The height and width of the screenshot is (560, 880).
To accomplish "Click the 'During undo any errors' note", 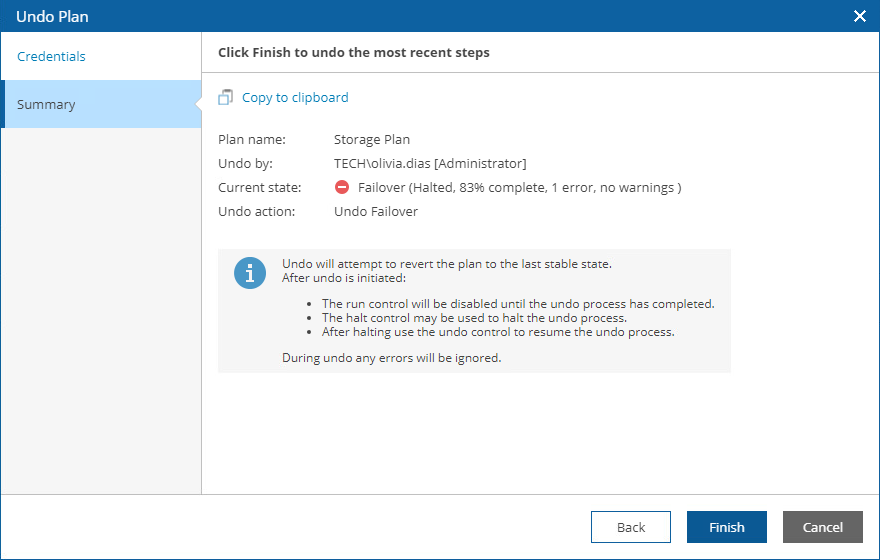I will 391,357.
